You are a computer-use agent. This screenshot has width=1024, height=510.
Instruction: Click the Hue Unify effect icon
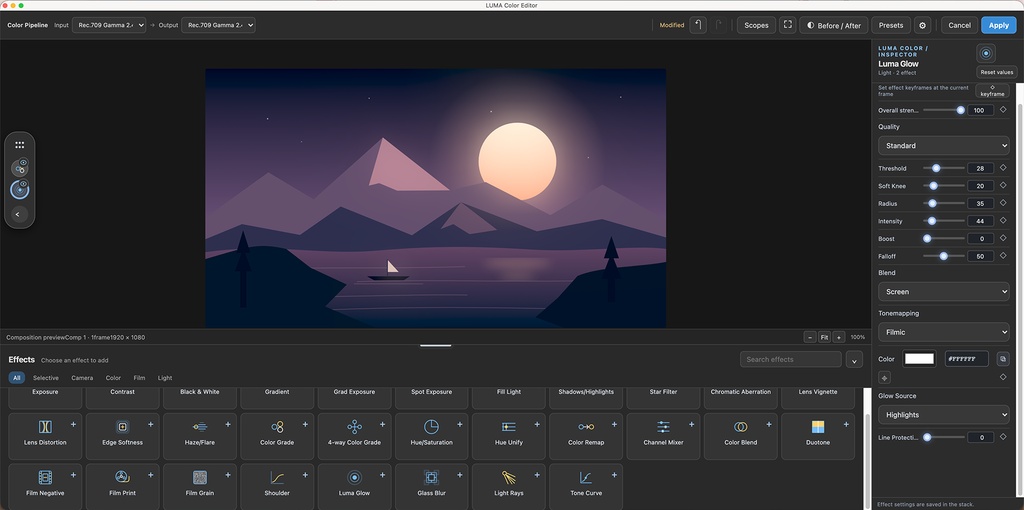tap(509, 427)
